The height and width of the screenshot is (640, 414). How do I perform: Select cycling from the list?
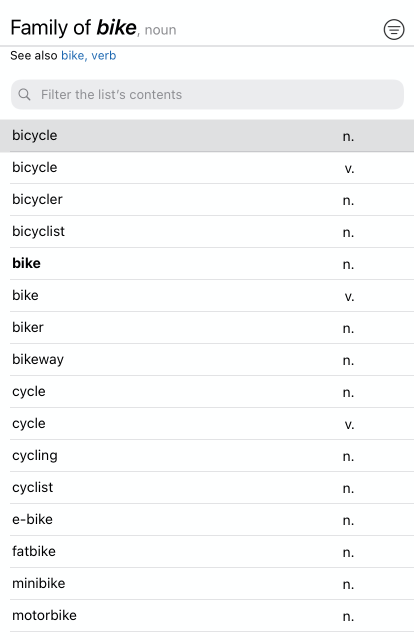point(212,456)
